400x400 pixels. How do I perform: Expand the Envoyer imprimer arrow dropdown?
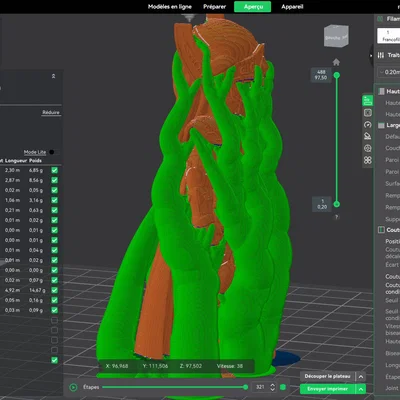click(x=361, y=389)
